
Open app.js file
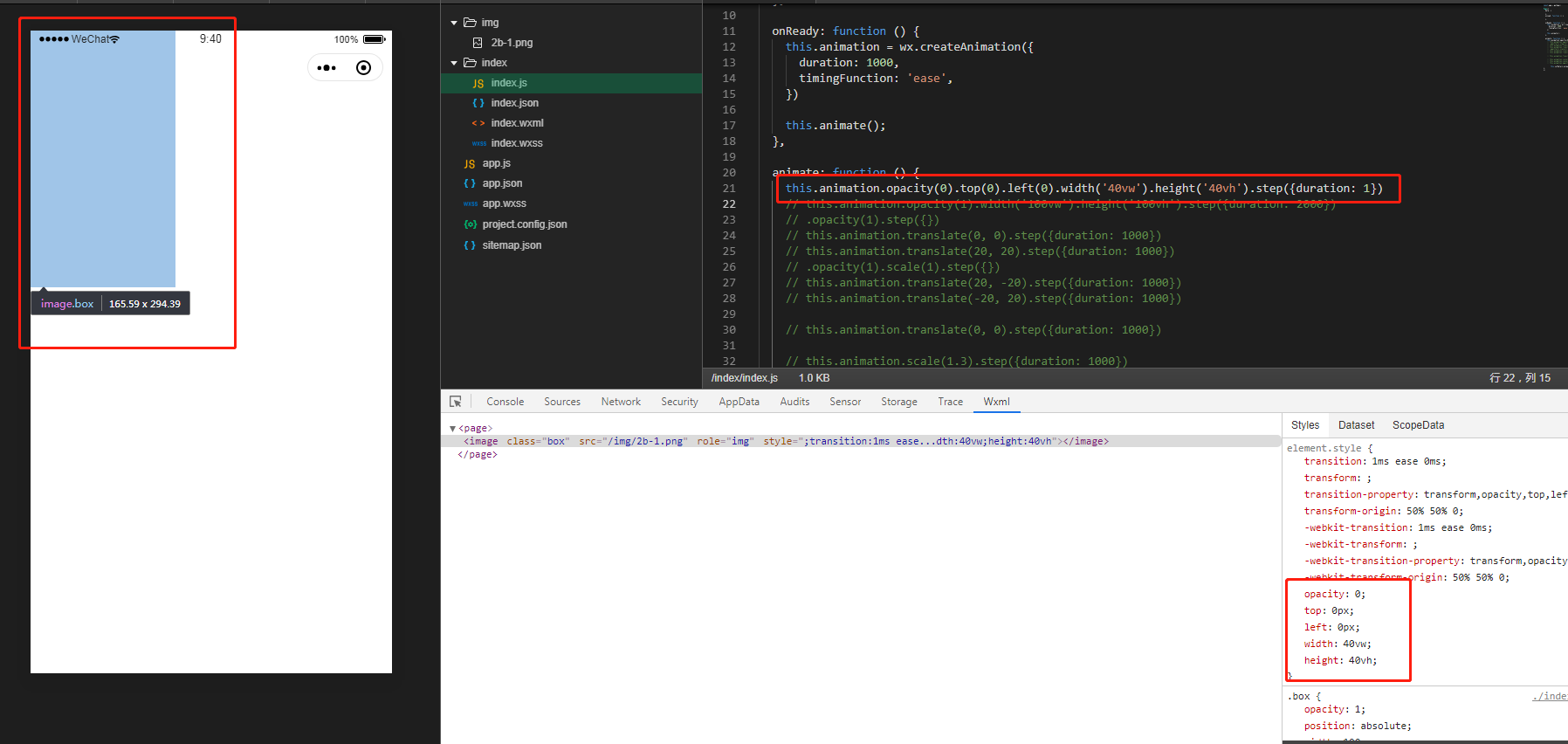pos(496,163)
